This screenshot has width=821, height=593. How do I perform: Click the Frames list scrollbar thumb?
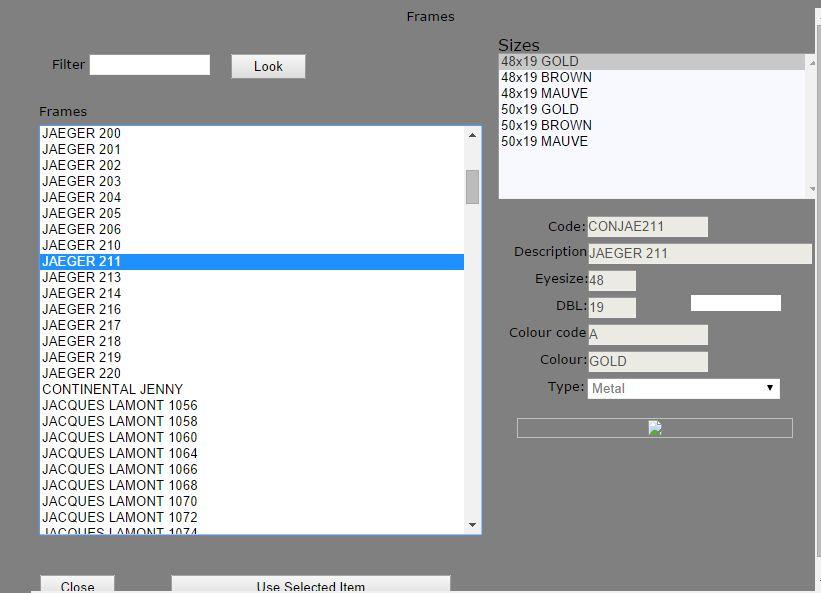coord(472,186)
